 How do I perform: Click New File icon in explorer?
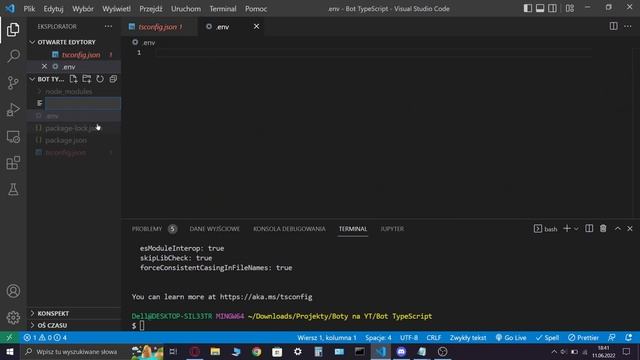pyautogui.click(x=73, y=79)
